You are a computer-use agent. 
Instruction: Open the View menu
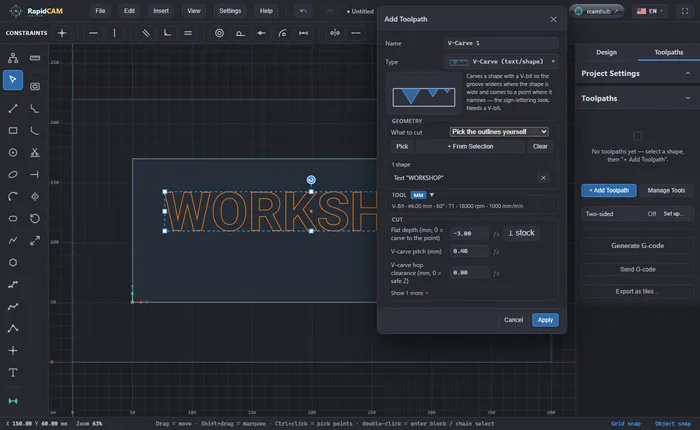point(194,11)
